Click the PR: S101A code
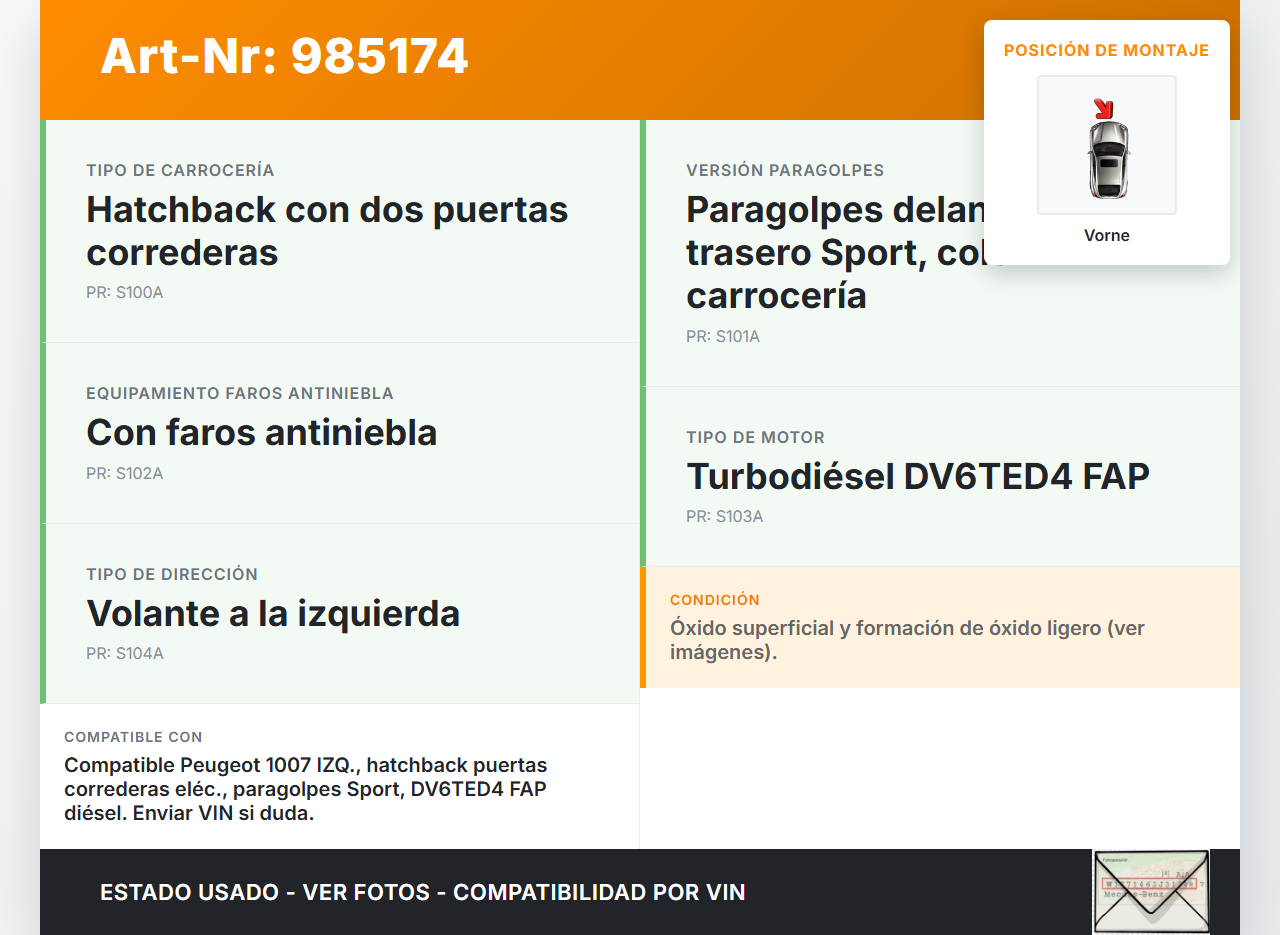This screenshot has height=935, width=1280. [723, 337]
